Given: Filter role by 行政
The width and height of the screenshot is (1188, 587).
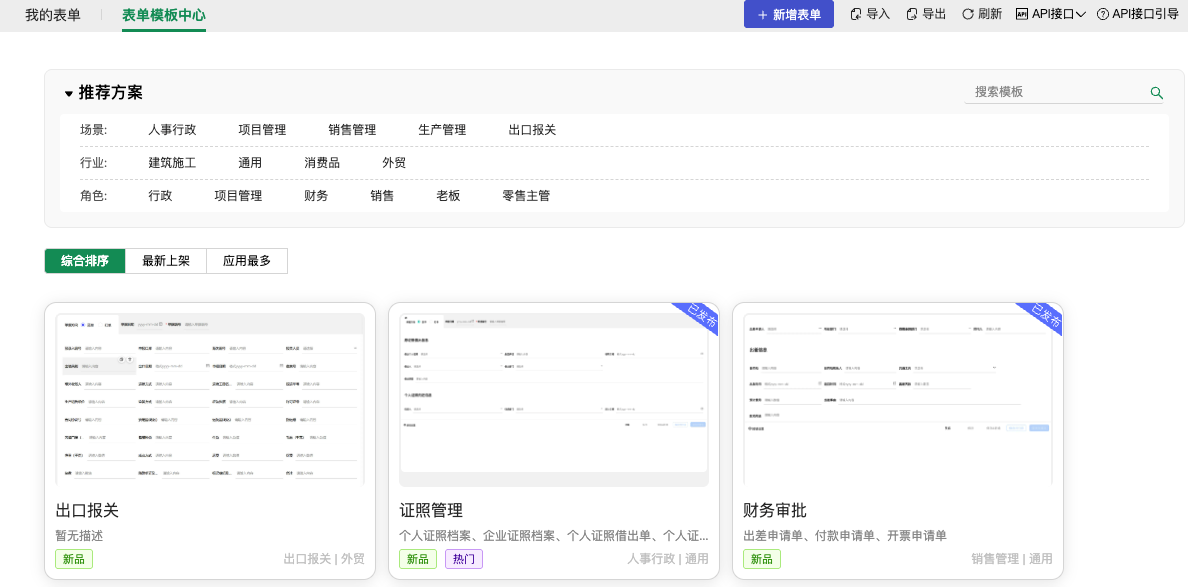Looking at the screenshot, I should click(x=161, y=195).
